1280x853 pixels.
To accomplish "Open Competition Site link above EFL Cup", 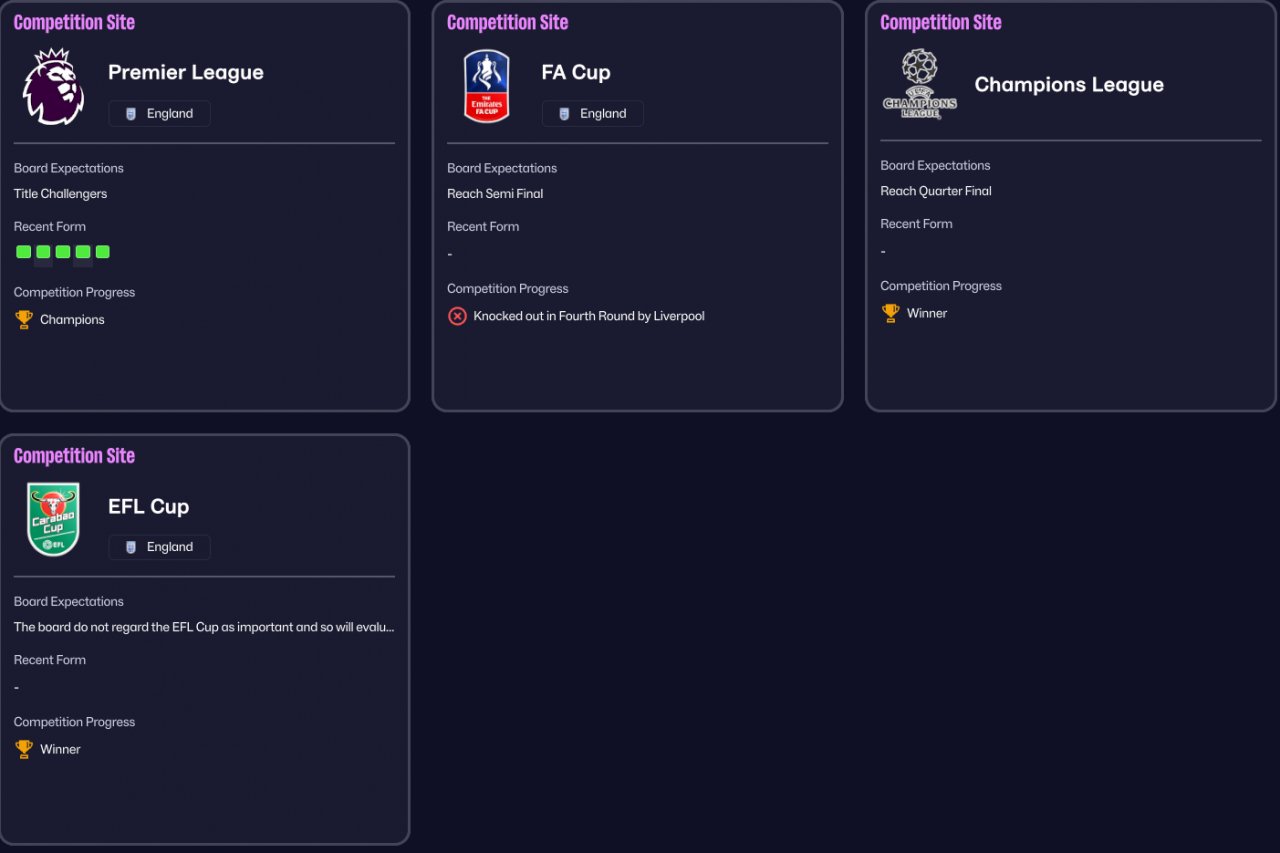I will (74, 456).
